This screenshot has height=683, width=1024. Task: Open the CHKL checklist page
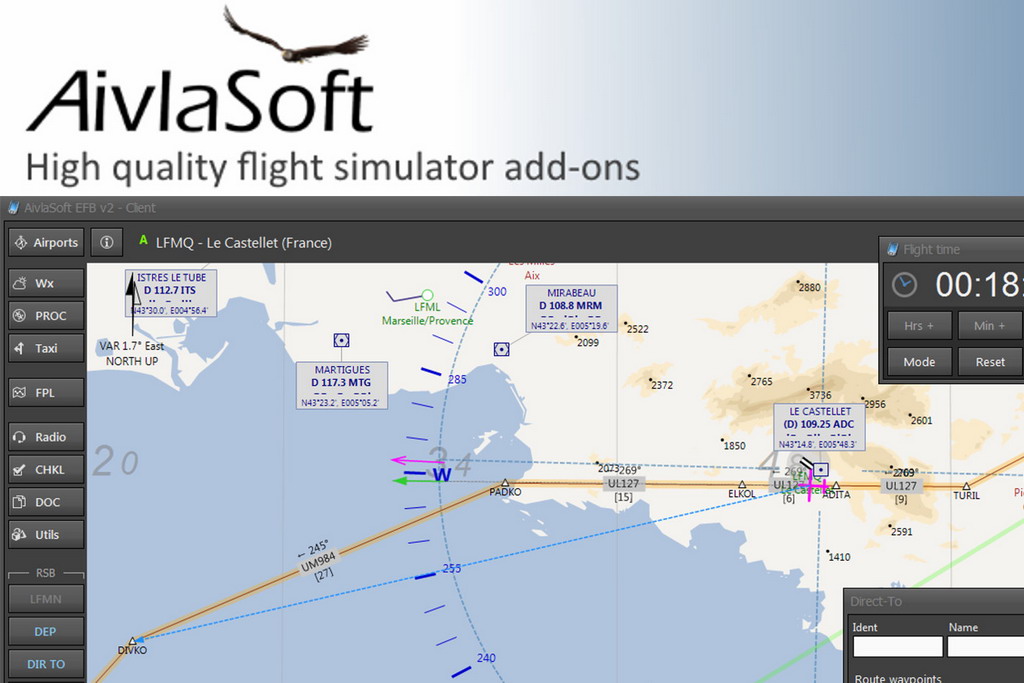pos(45,470)
